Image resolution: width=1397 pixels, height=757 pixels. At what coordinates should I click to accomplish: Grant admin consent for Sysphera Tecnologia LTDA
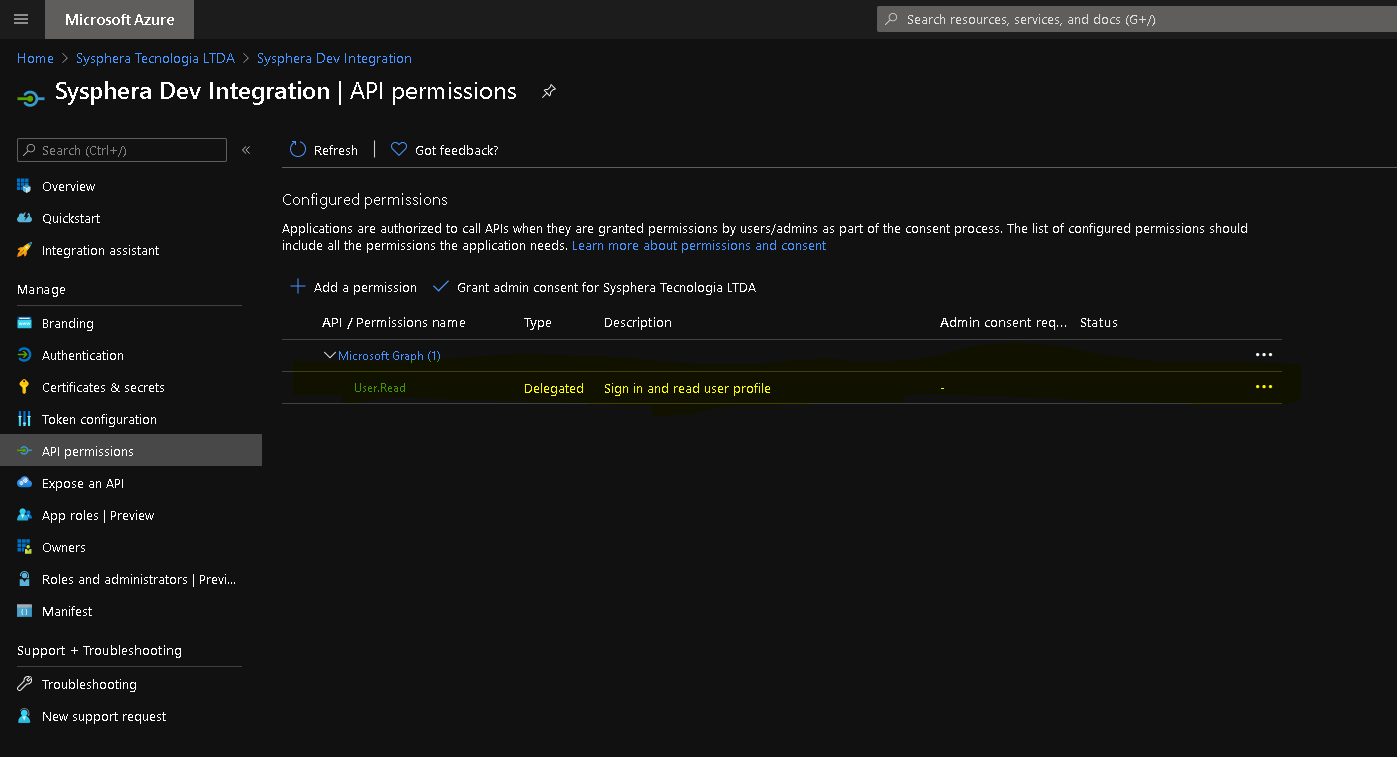click(594, 287)
